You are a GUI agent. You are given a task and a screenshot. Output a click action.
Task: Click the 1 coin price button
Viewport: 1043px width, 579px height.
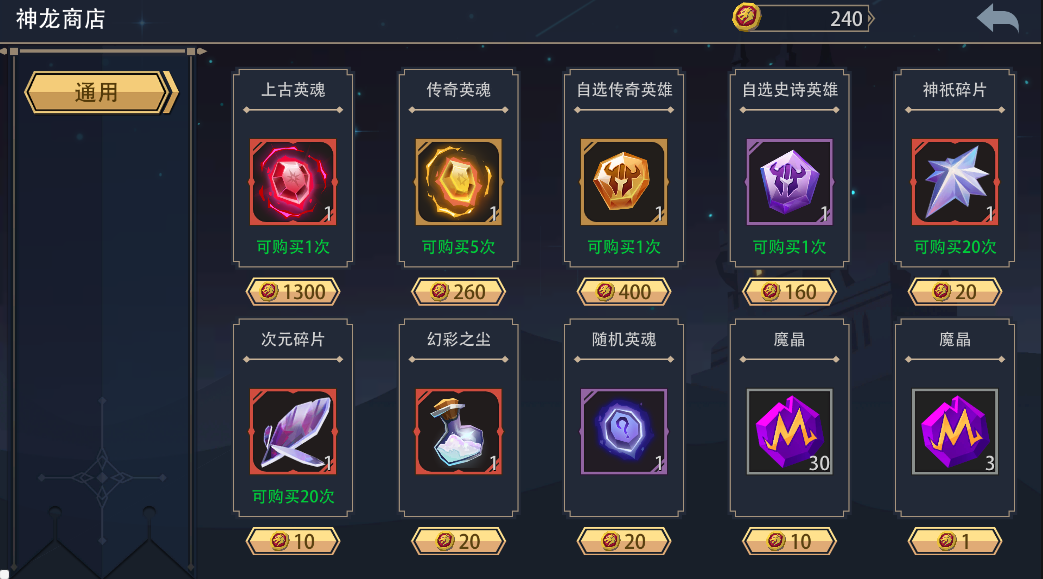(x=955, y=541)
